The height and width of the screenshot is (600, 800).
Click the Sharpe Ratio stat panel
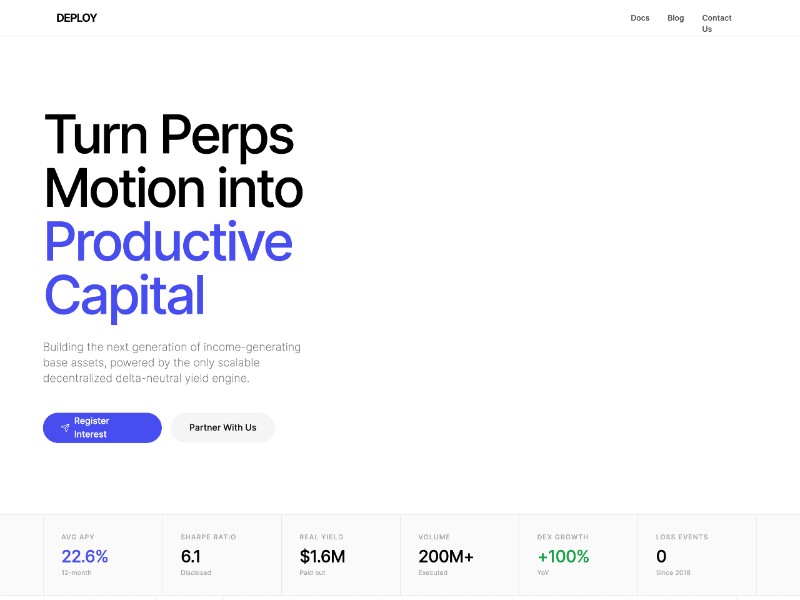click(220, 554)
